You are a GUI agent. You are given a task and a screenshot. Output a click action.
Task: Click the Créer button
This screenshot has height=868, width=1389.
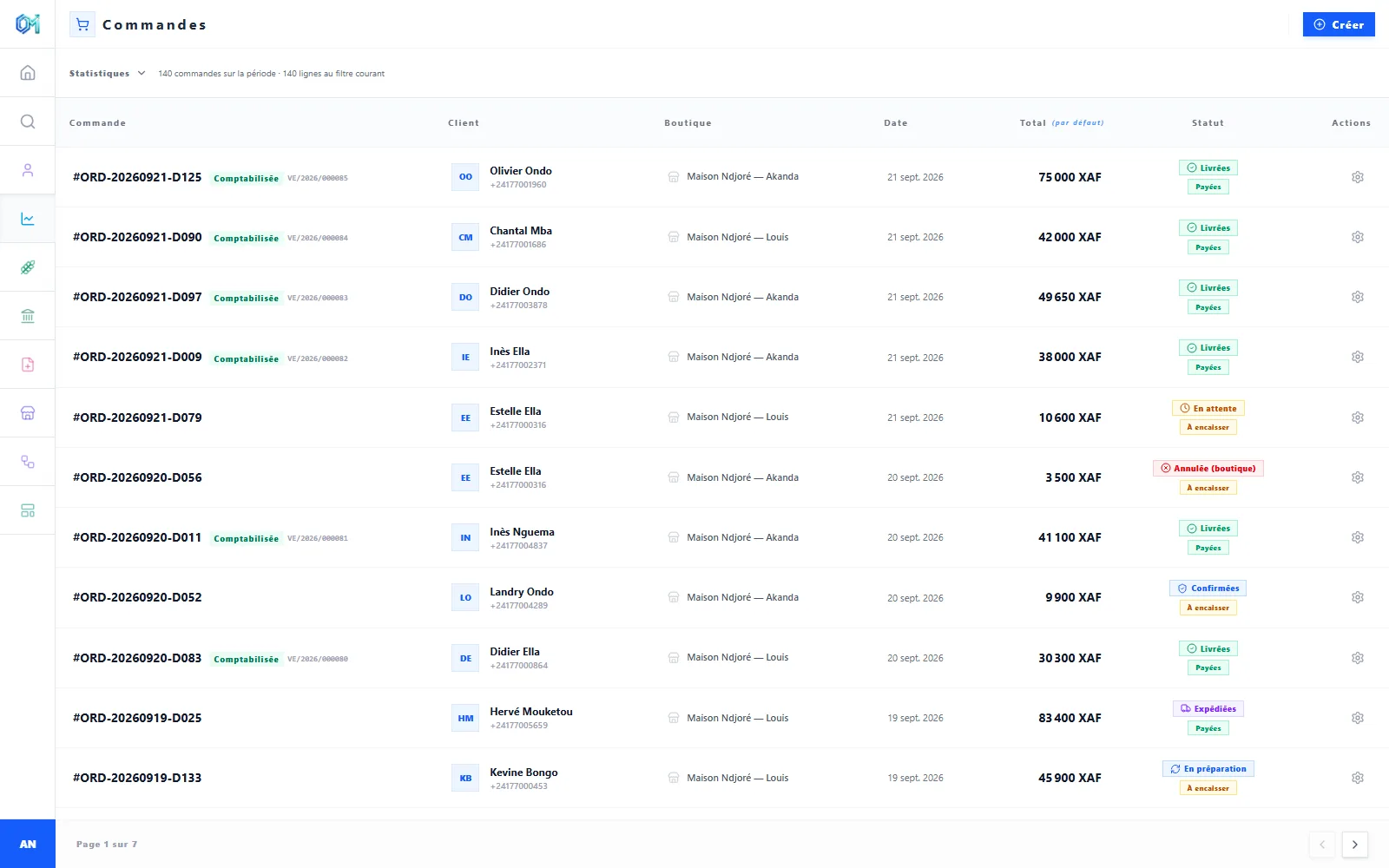point(1339,24)
